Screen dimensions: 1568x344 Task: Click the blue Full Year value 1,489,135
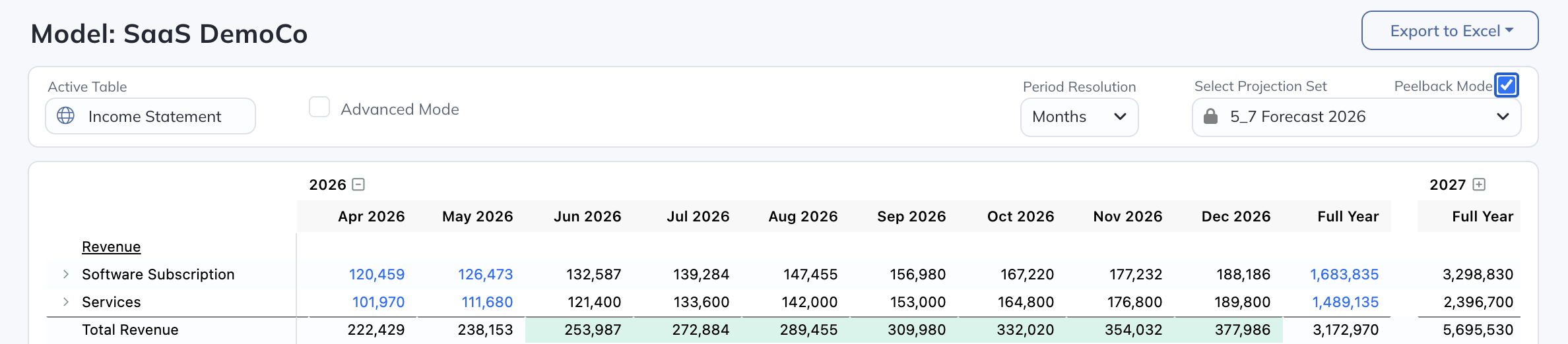(x=1346, y=302)
